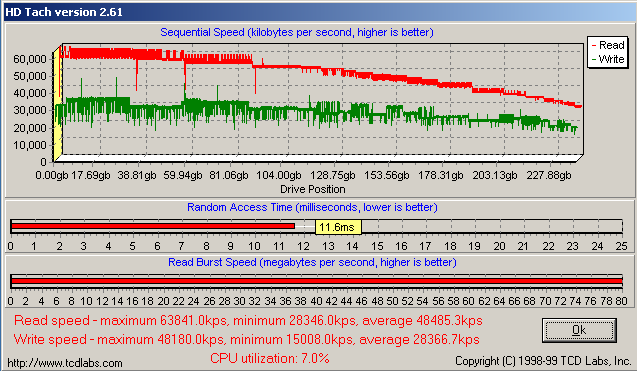Click the Ok button
637x371 pixels.
[x=579, y=330]
